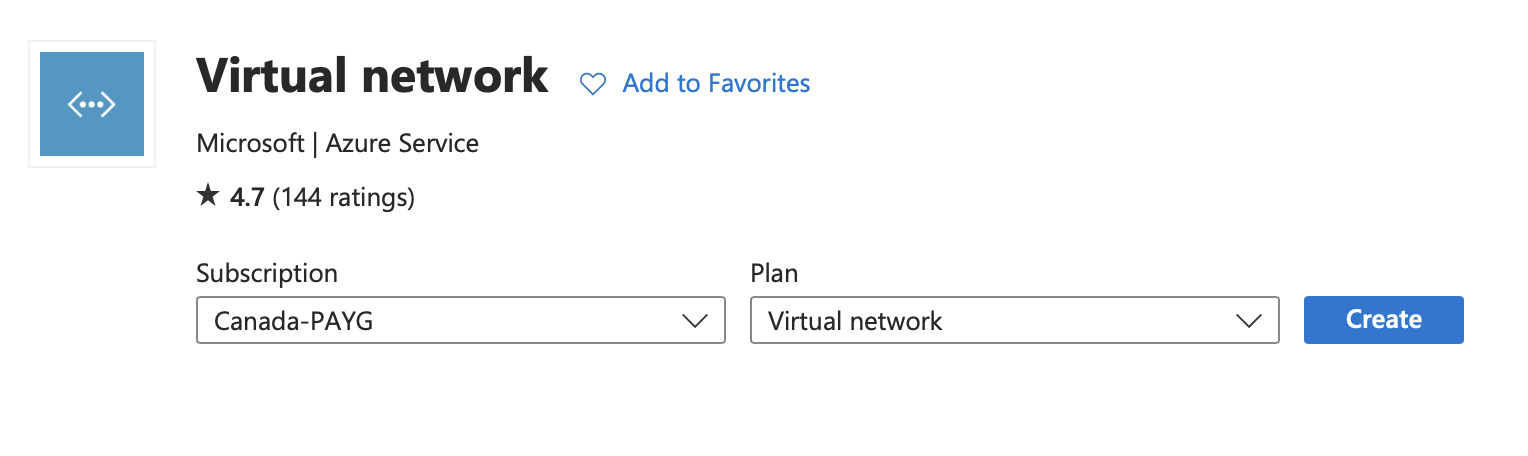This screenshot has width=1528, height=456.
Task: Click the star rating icon
Action: coord(208,197)
